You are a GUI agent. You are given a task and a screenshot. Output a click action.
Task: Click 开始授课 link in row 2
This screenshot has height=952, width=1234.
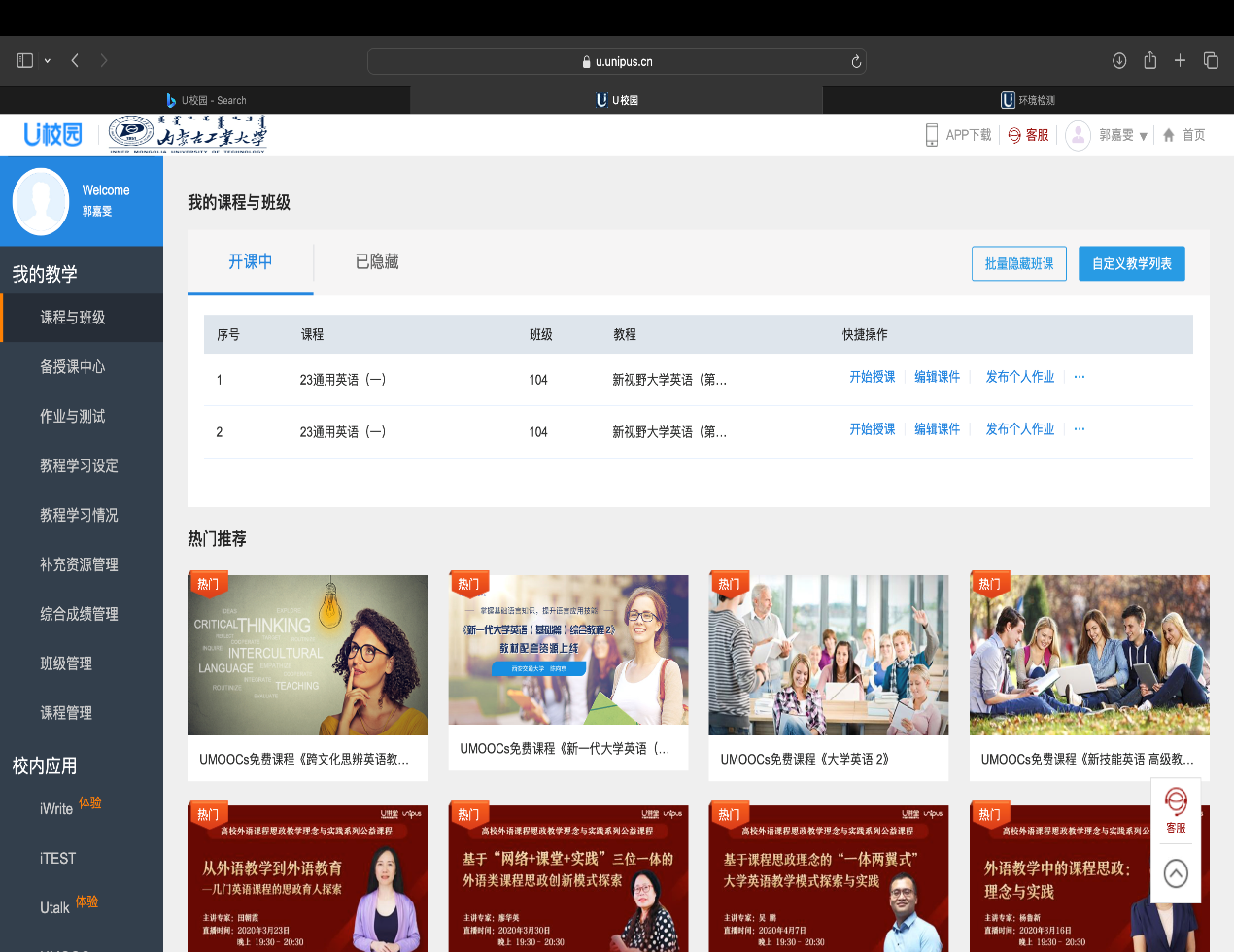coord(872,429)
